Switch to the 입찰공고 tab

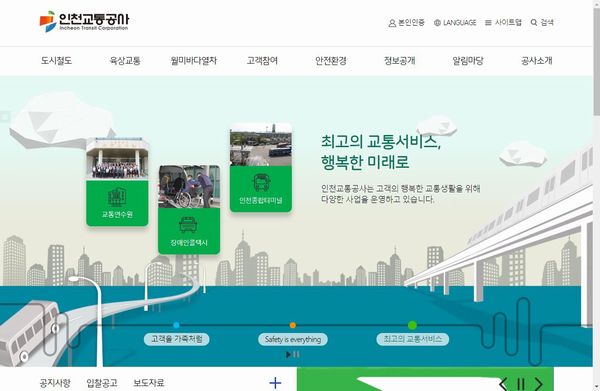[102, 383]
